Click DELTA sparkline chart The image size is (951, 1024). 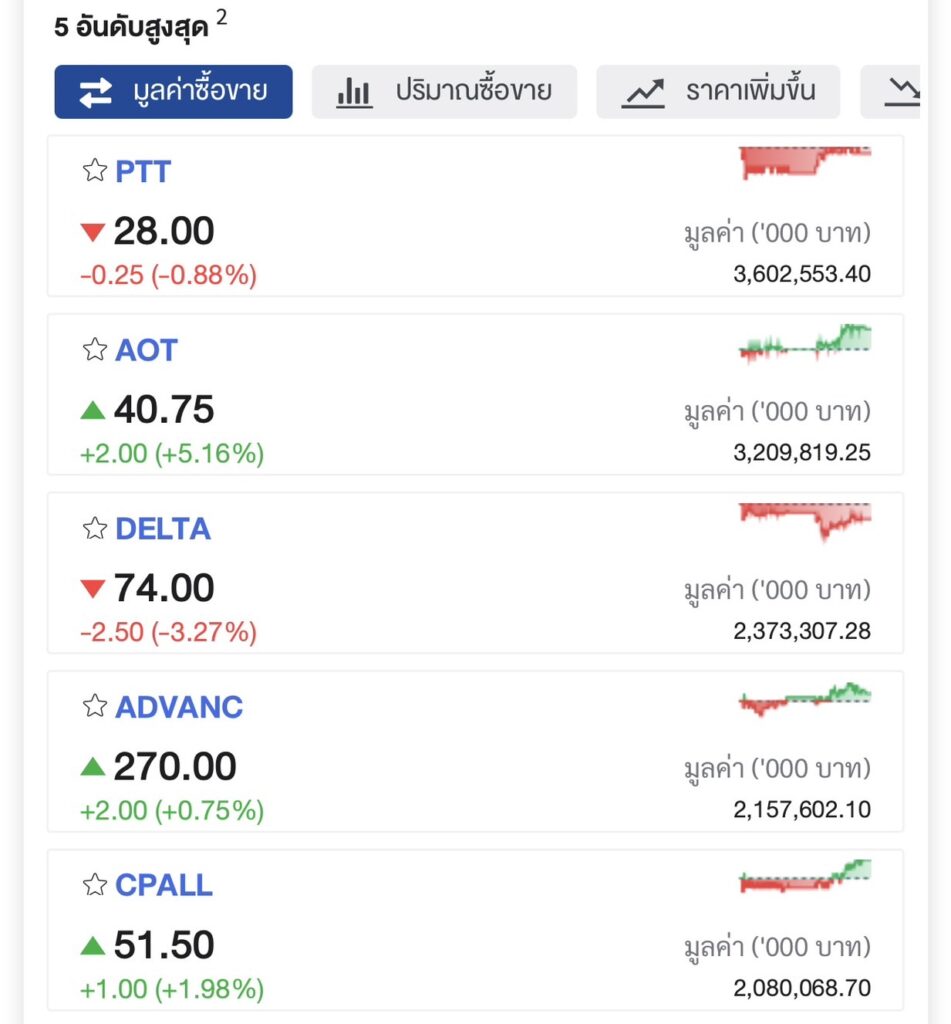pos(804,519)
